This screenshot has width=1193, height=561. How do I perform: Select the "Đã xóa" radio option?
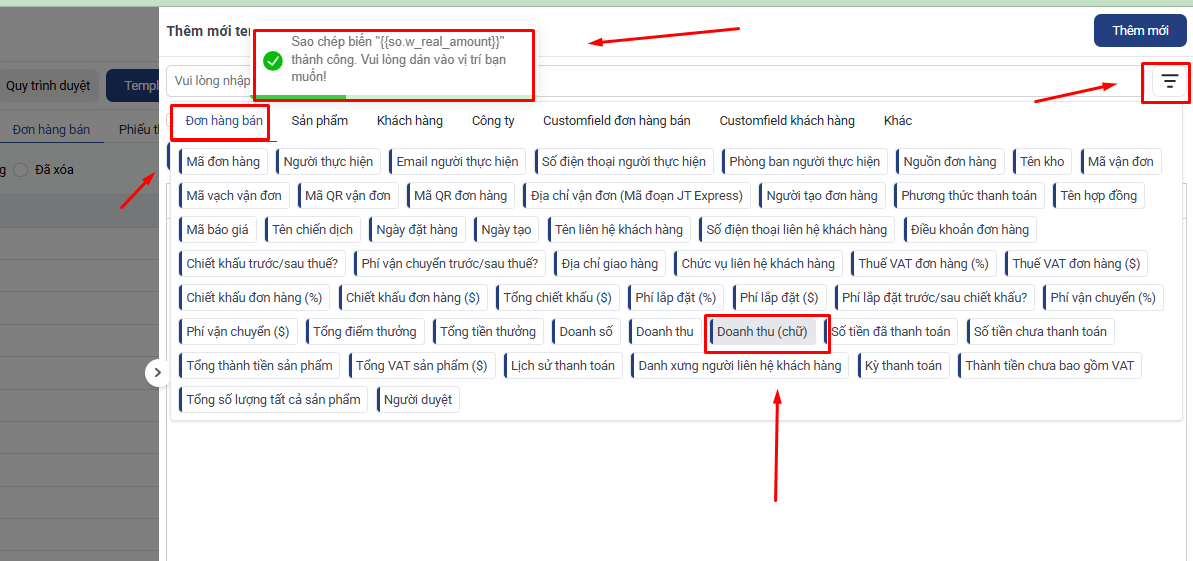coord(22,170)
